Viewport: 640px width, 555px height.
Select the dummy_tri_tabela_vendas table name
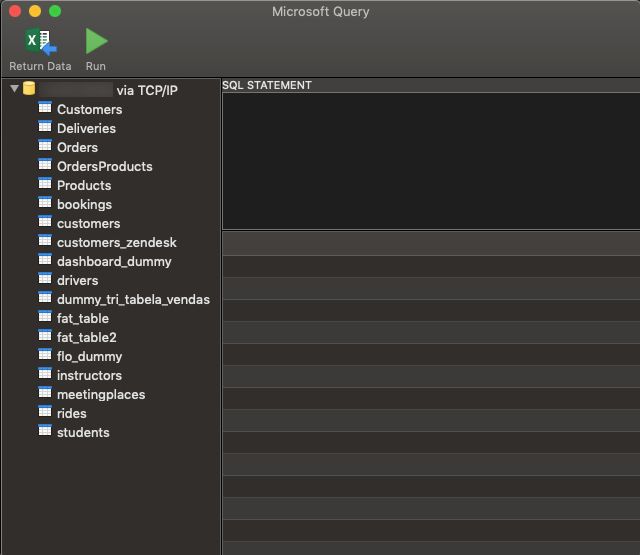133,299
